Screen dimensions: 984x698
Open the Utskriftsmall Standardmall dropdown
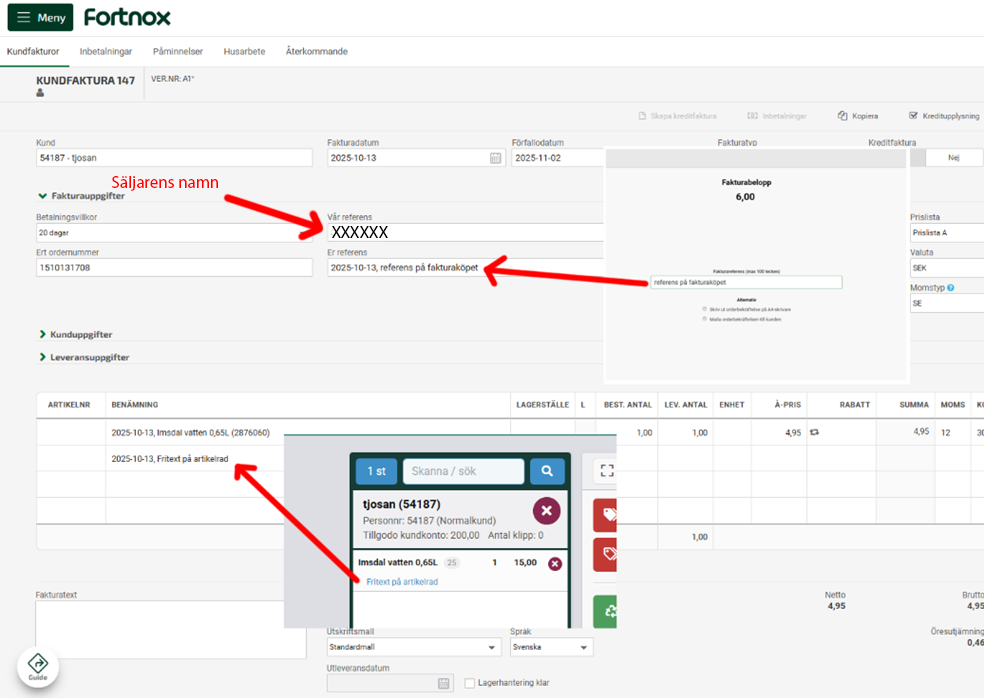pos(413,647)
